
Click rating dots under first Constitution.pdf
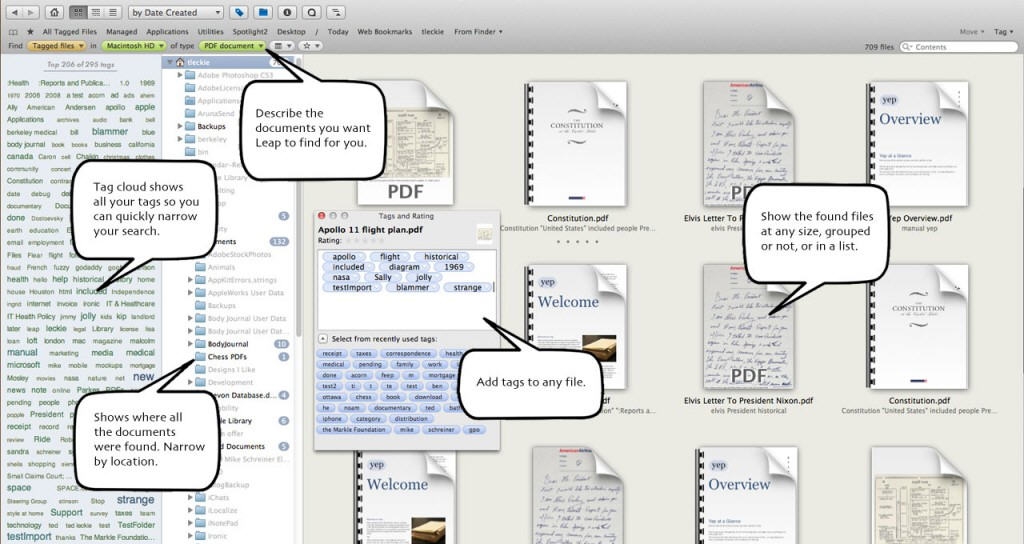[577, 242]
